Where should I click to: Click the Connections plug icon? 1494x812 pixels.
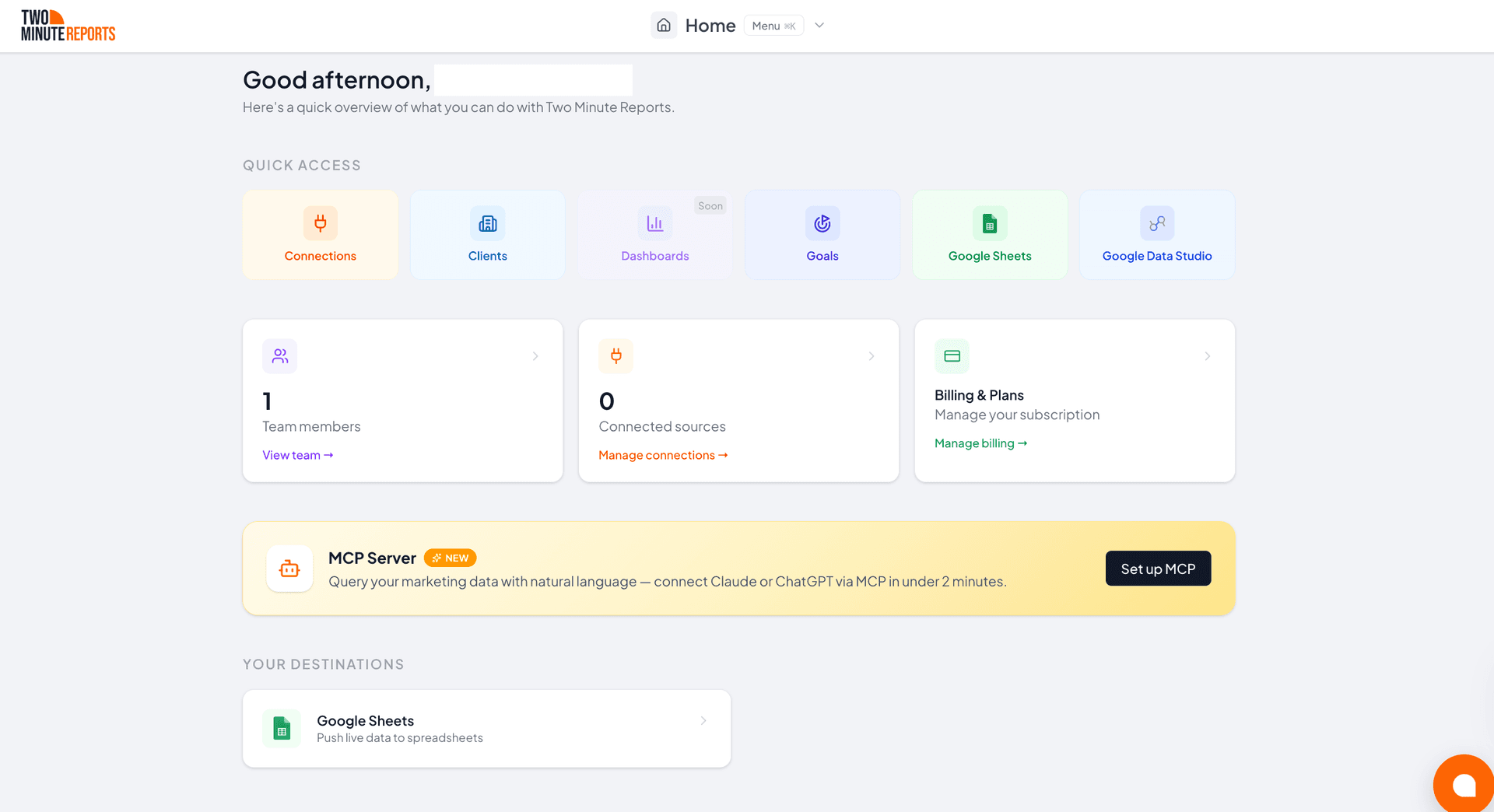(321, 223)
